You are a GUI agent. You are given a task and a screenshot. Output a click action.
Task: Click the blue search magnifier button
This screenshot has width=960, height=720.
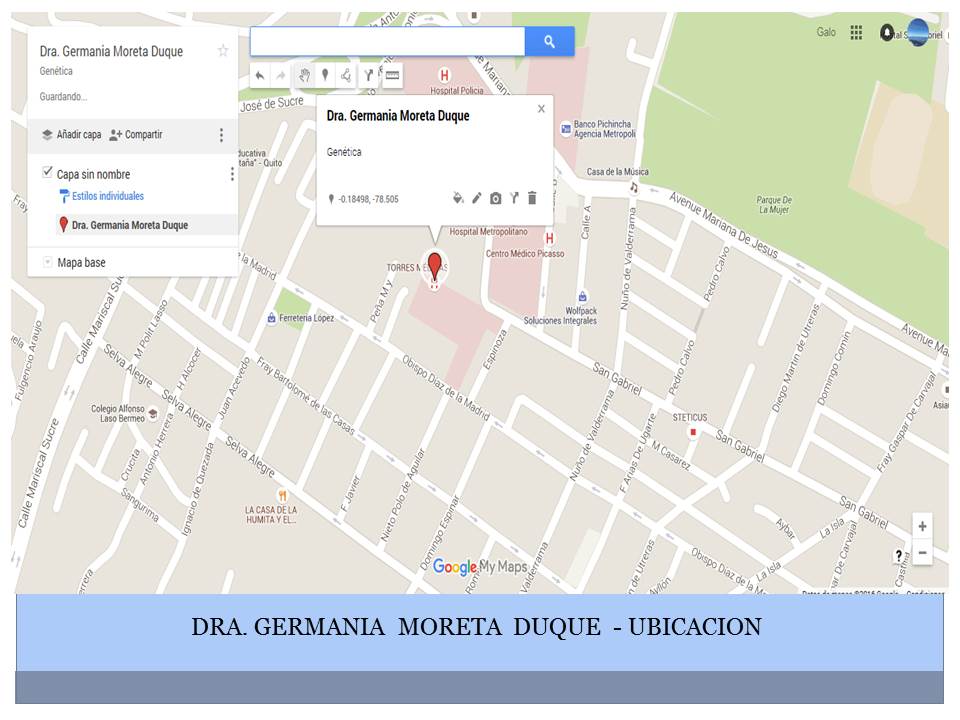click(549, 41)
